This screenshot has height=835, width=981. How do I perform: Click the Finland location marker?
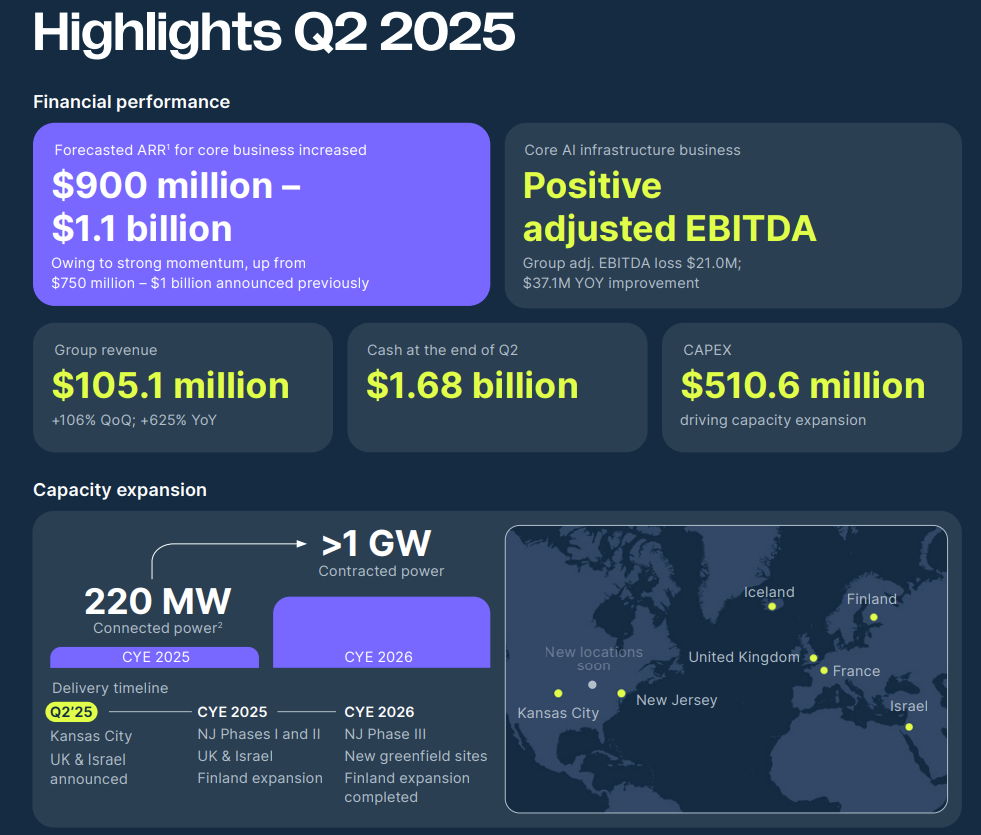(x=873, y=616)
